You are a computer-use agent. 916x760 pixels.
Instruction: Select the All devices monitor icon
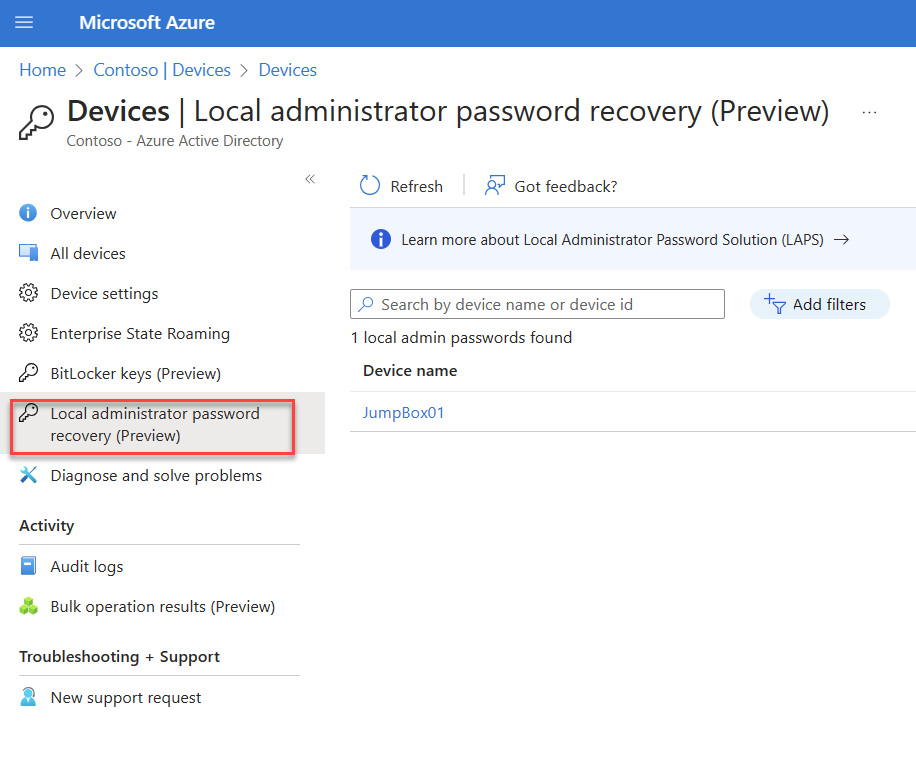(x=28, y=253)
